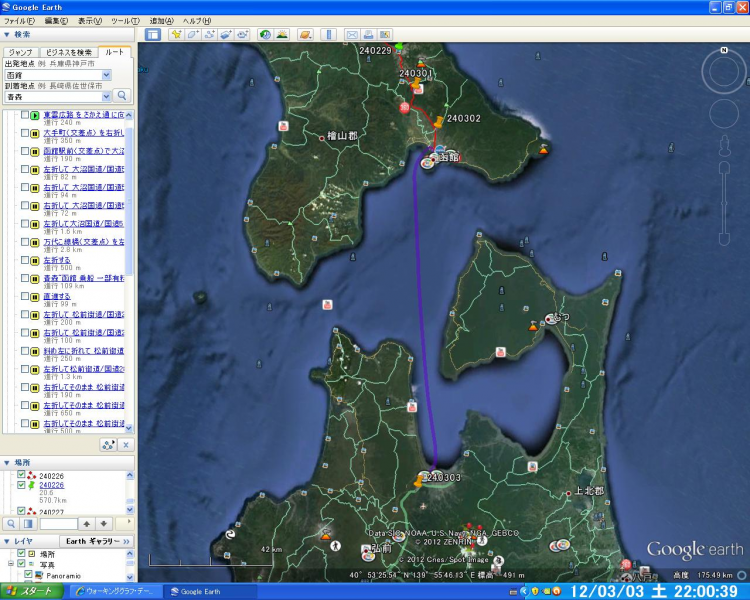Open the Earth ギャラリー button
The image size is (750, 600).
pos(97,541)
